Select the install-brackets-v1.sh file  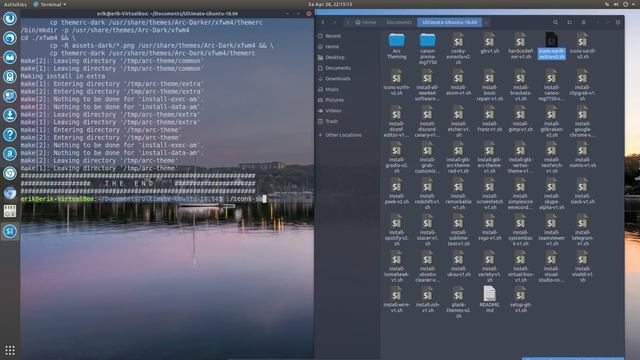(520, 85)
